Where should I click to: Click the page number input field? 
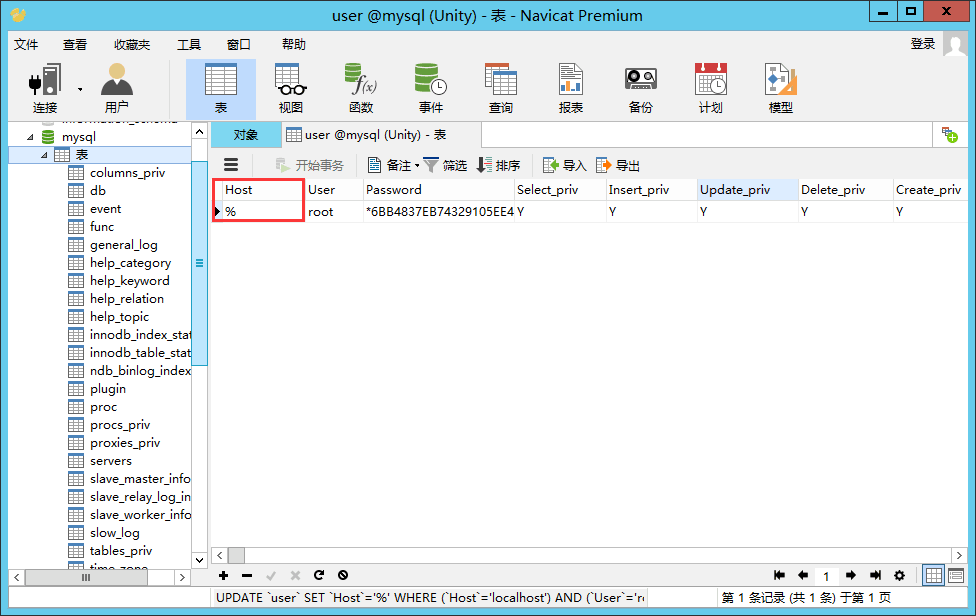pos(826,575)
